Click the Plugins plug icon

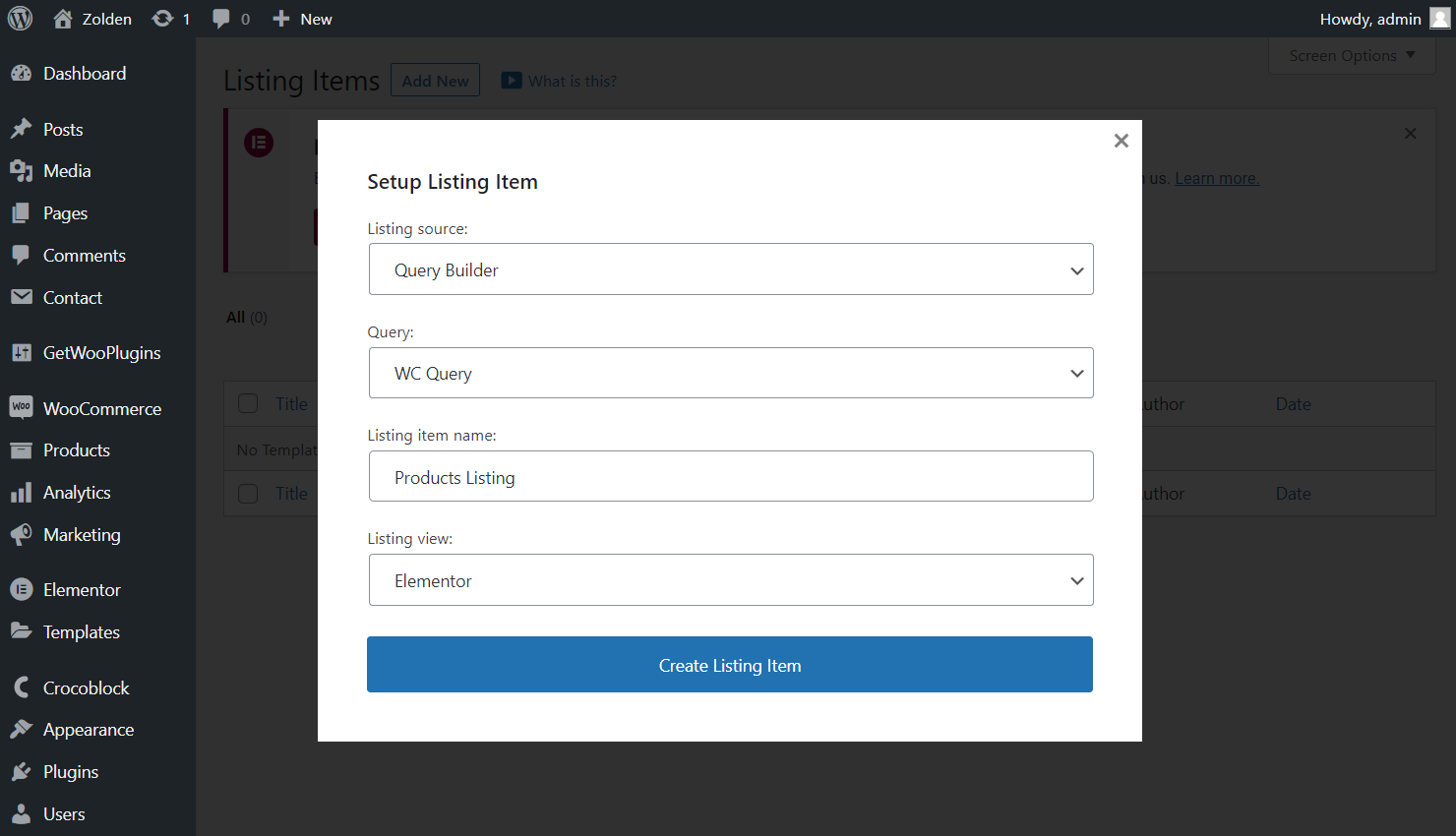pos(21,772)
